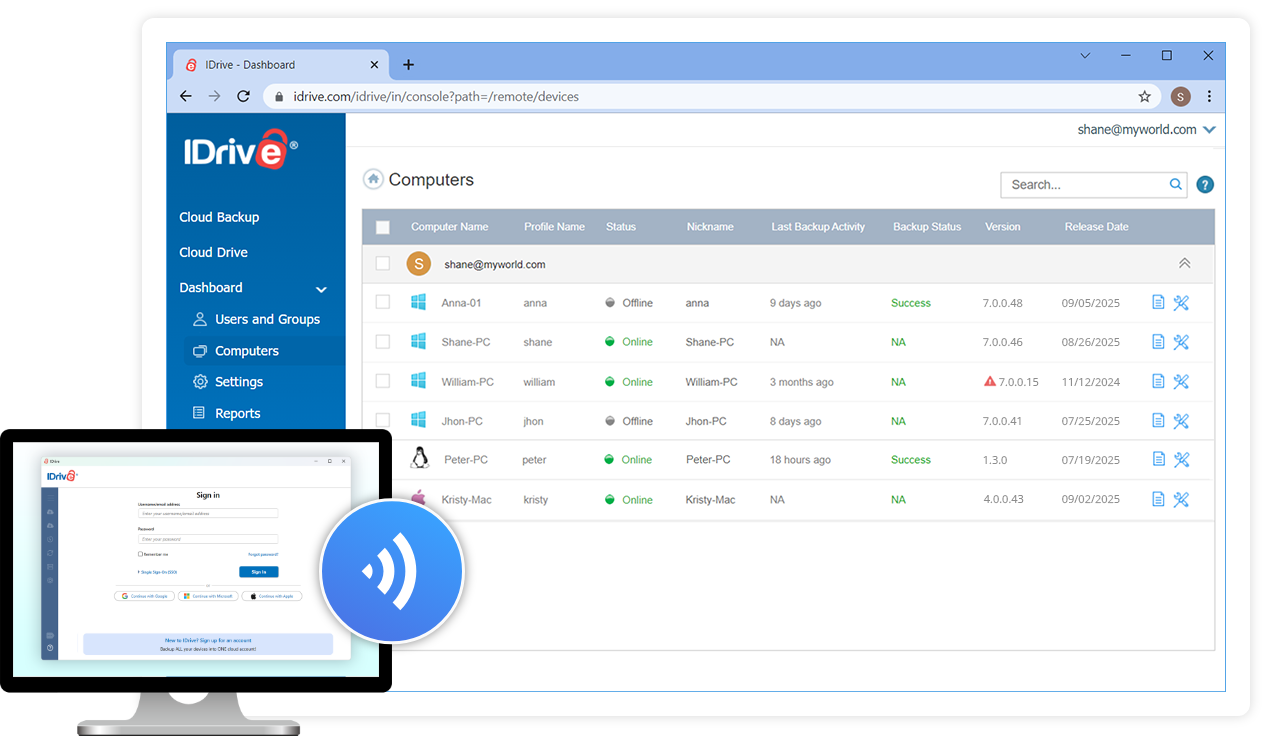Click the password field in the Sign in window
Viewport: 1268px width, 736px height.
208,539
